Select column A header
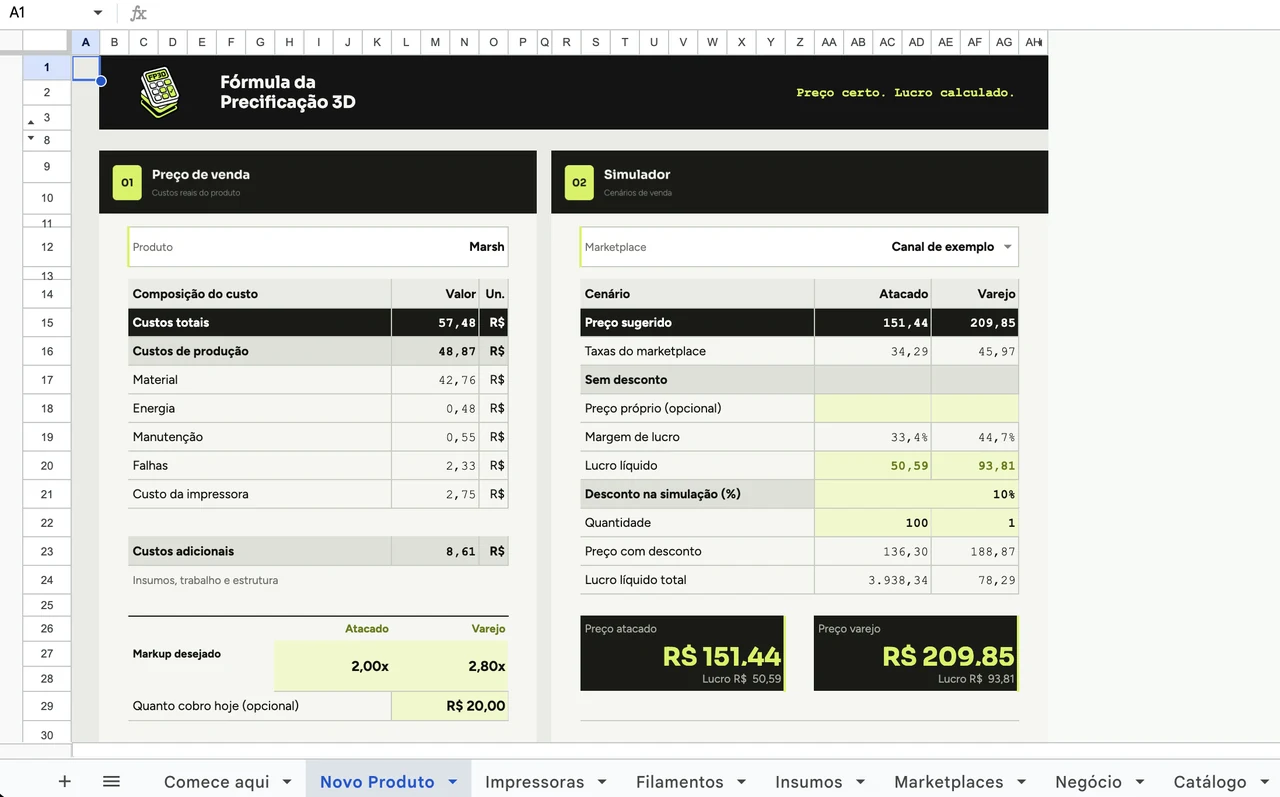 coord(85,42)
